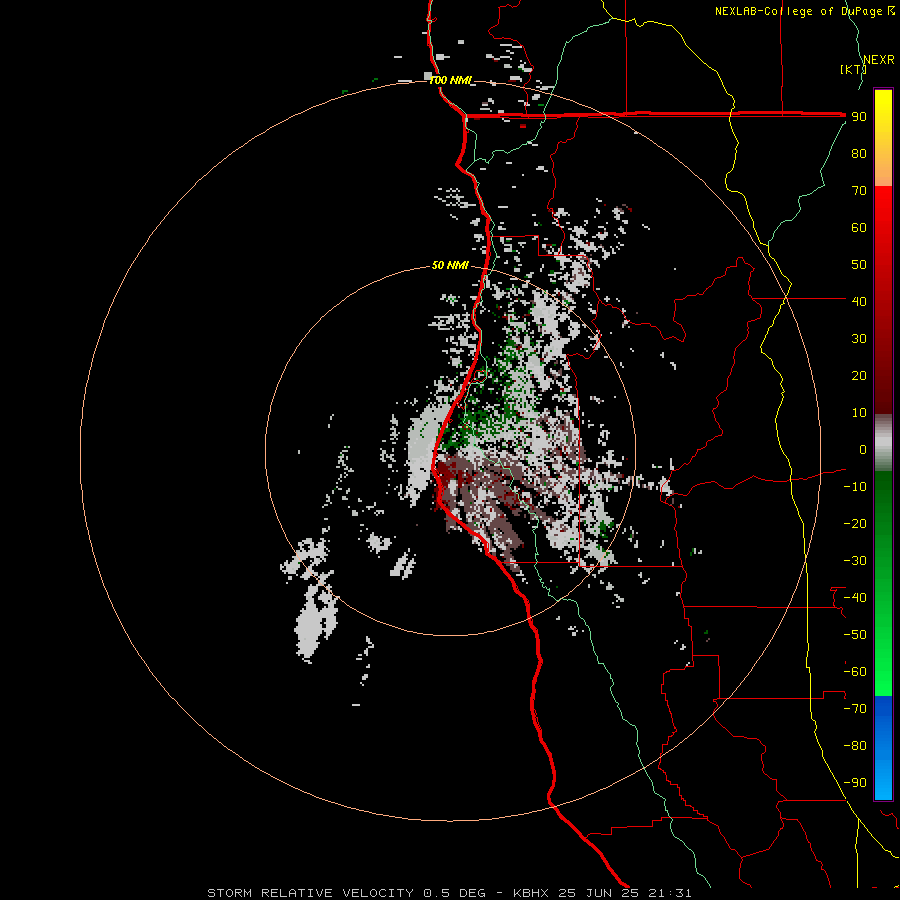Click the 25 JUN 25 date text
Viewport: 900px width, 900px height.
599,893
